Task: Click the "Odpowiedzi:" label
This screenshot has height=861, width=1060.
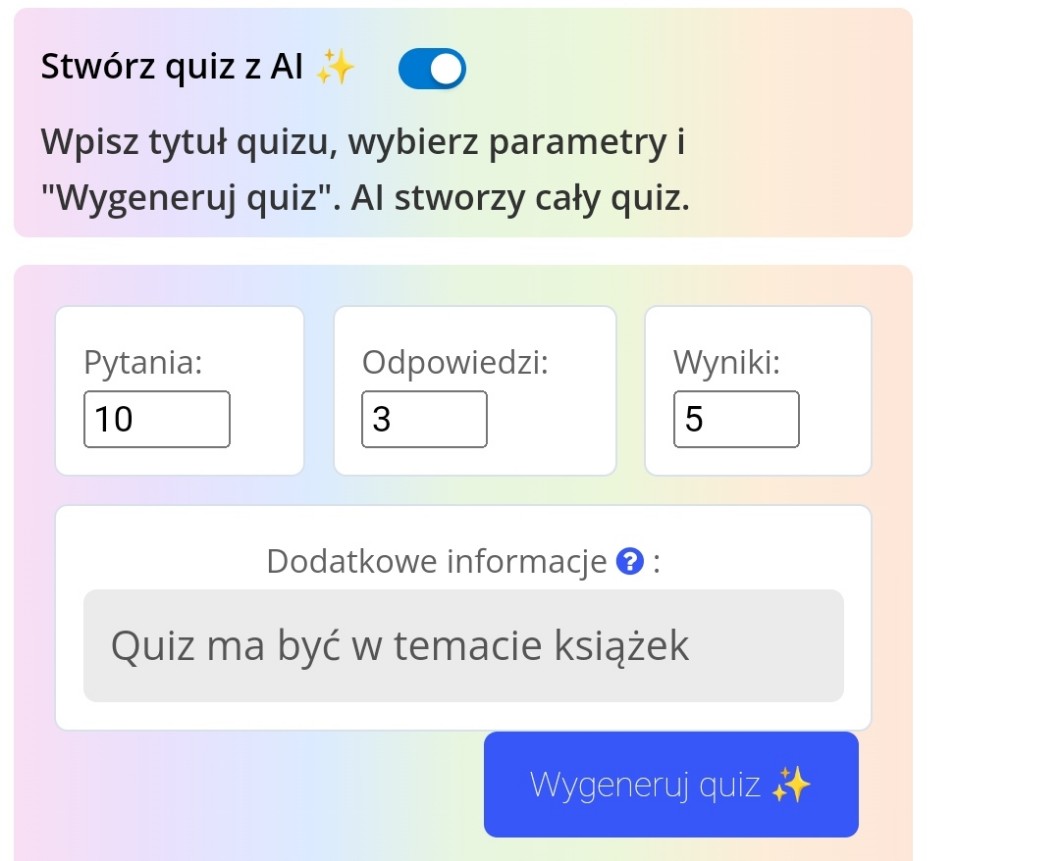Action: pos(455,362)
